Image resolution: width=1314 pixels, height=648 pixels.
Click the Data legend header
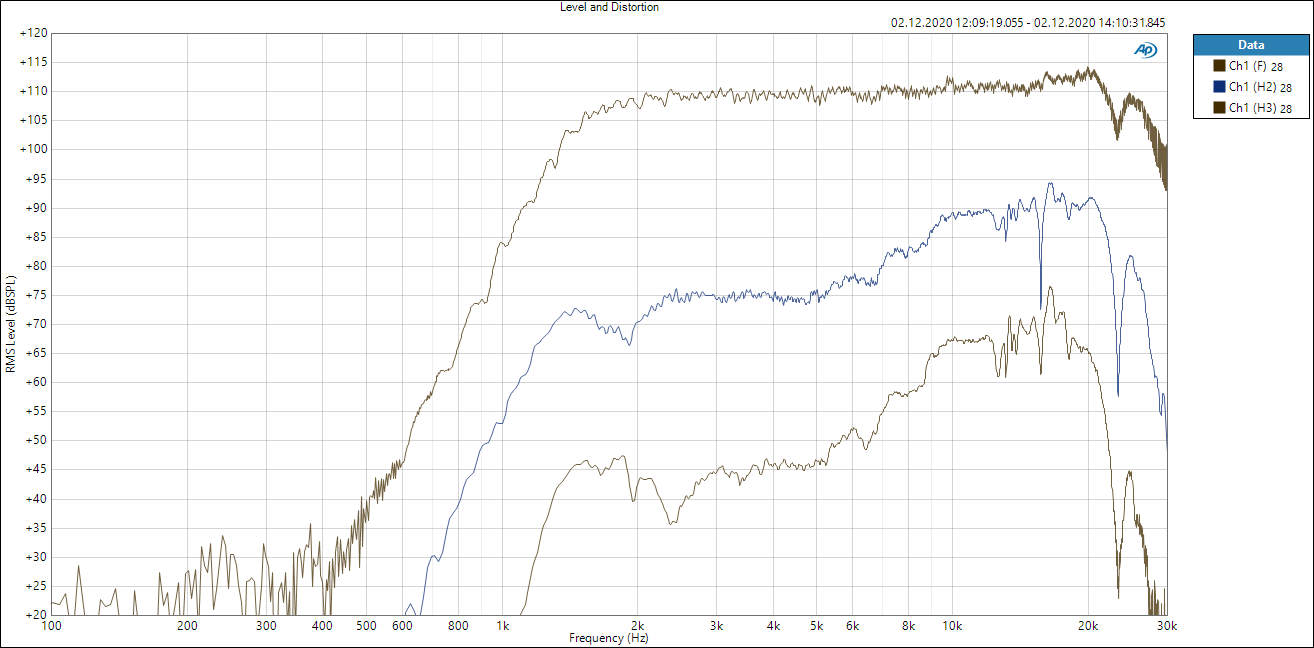(1251, 45)
